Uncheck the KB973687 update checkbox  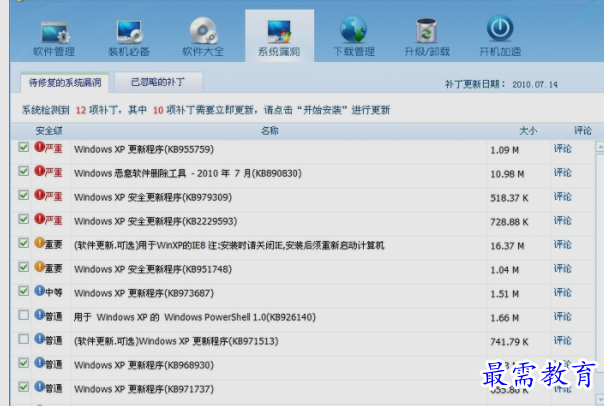tap(23, 291)
